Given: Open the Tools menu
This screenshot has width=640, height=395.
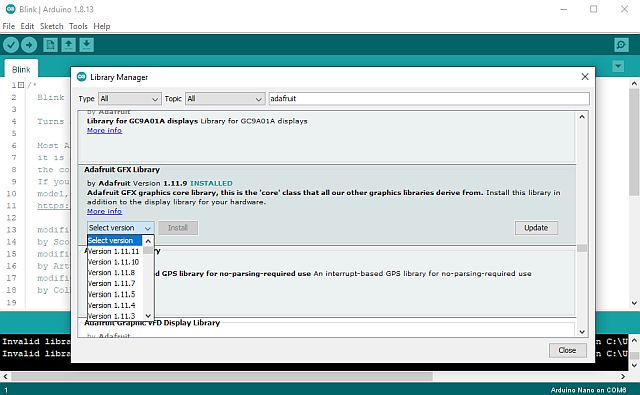Looking at the screenshot, I should (78, 26).
